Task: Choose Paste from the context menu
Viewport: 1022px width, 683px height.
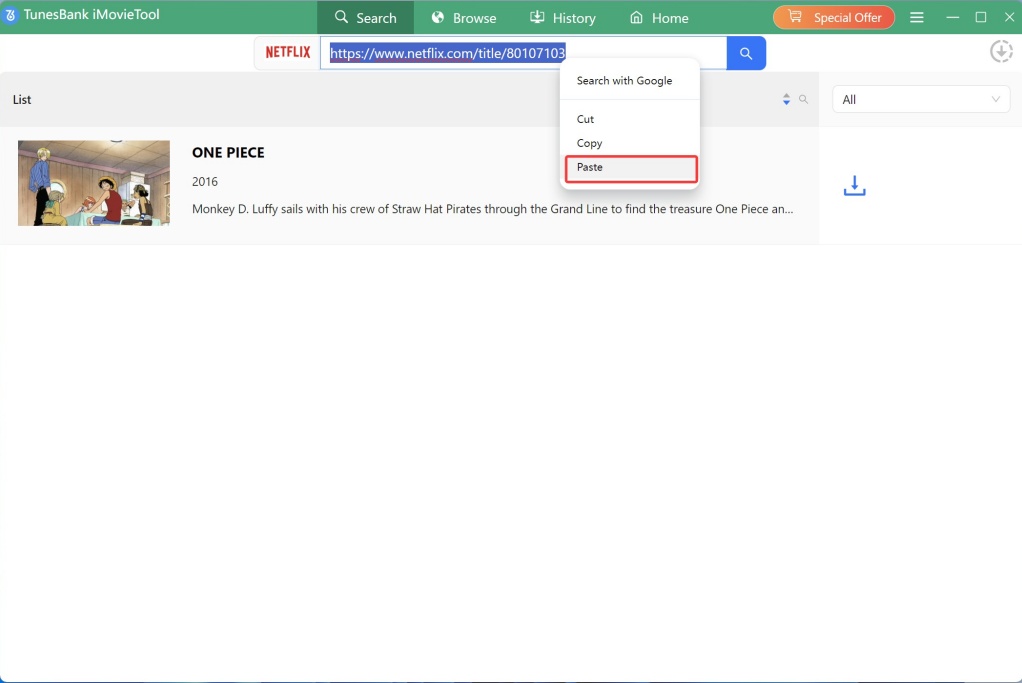Action: 630,168
